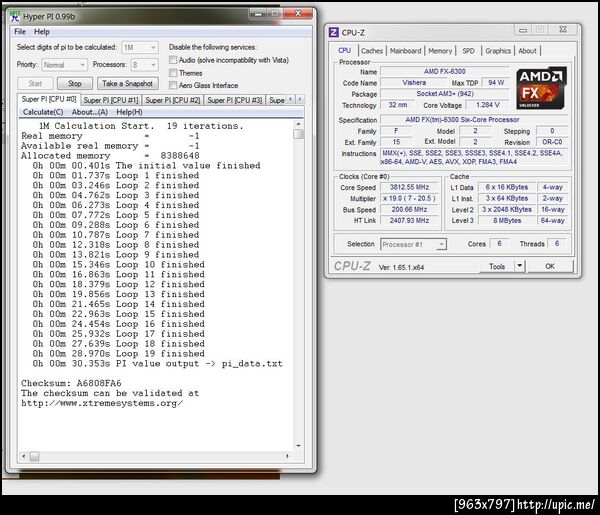Click the output vertical scrollbar down arrow
The height and width of the screenshot is (515, 600).
[x=298, y=446]
